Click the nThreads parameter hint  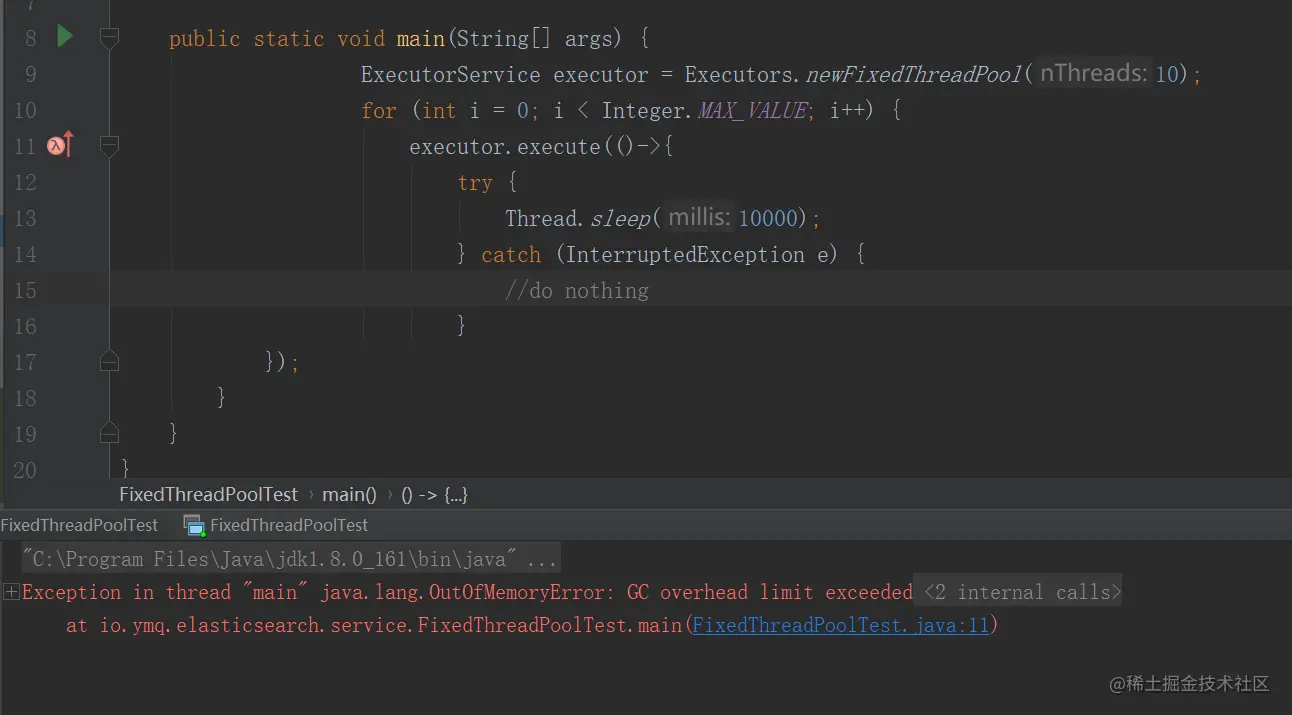coord(1093,73)
